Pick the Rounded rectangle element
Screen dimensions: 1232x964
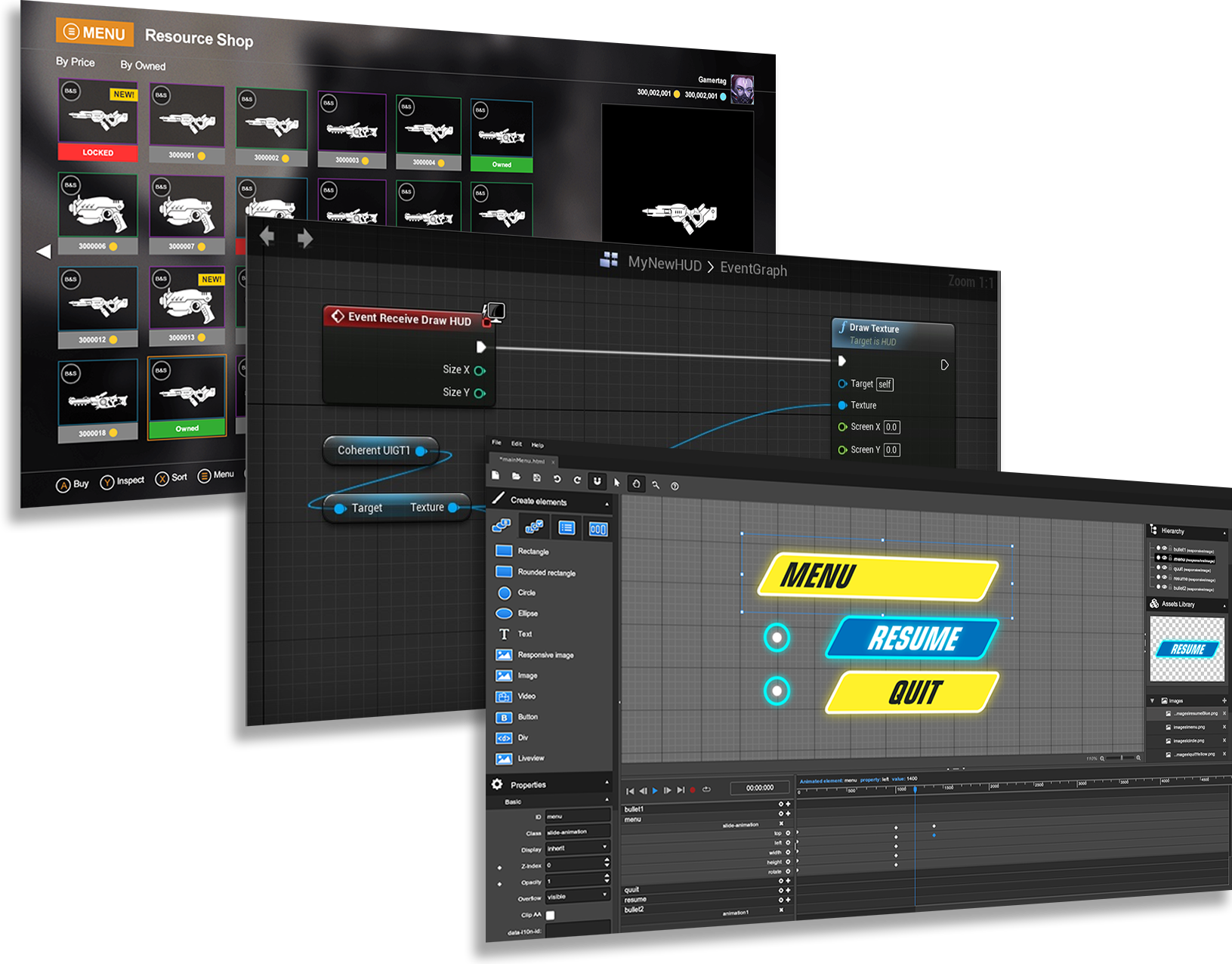[x=536, y=572]
